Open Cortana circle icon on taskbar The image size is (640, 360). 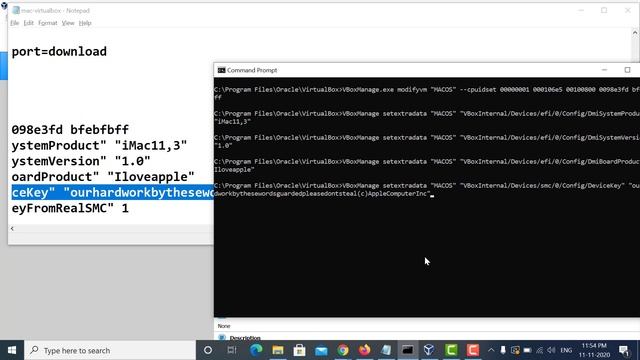(208, 350)
